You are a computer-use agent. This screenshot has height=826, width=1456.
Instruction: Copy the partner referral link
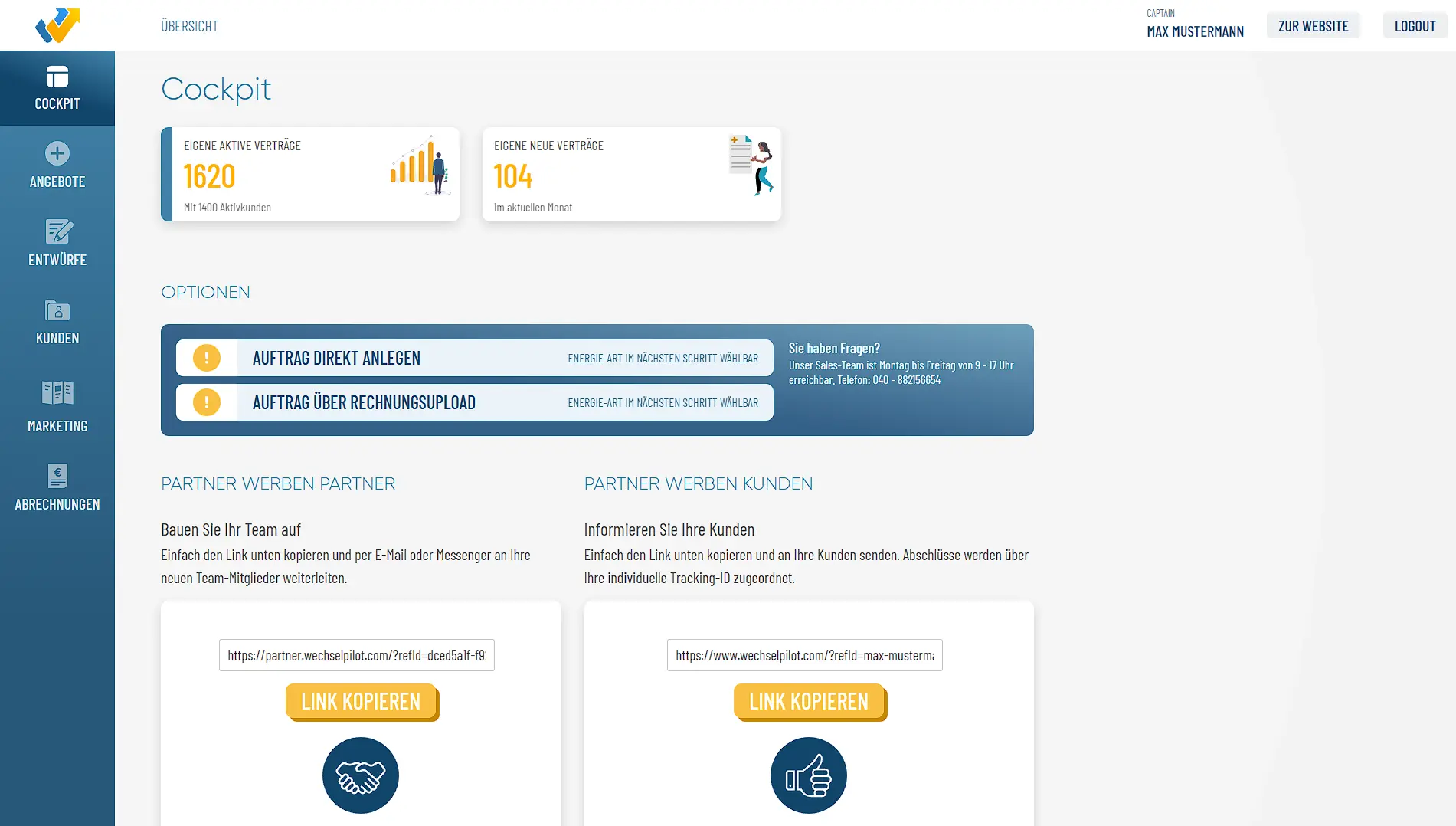point(361,702)
